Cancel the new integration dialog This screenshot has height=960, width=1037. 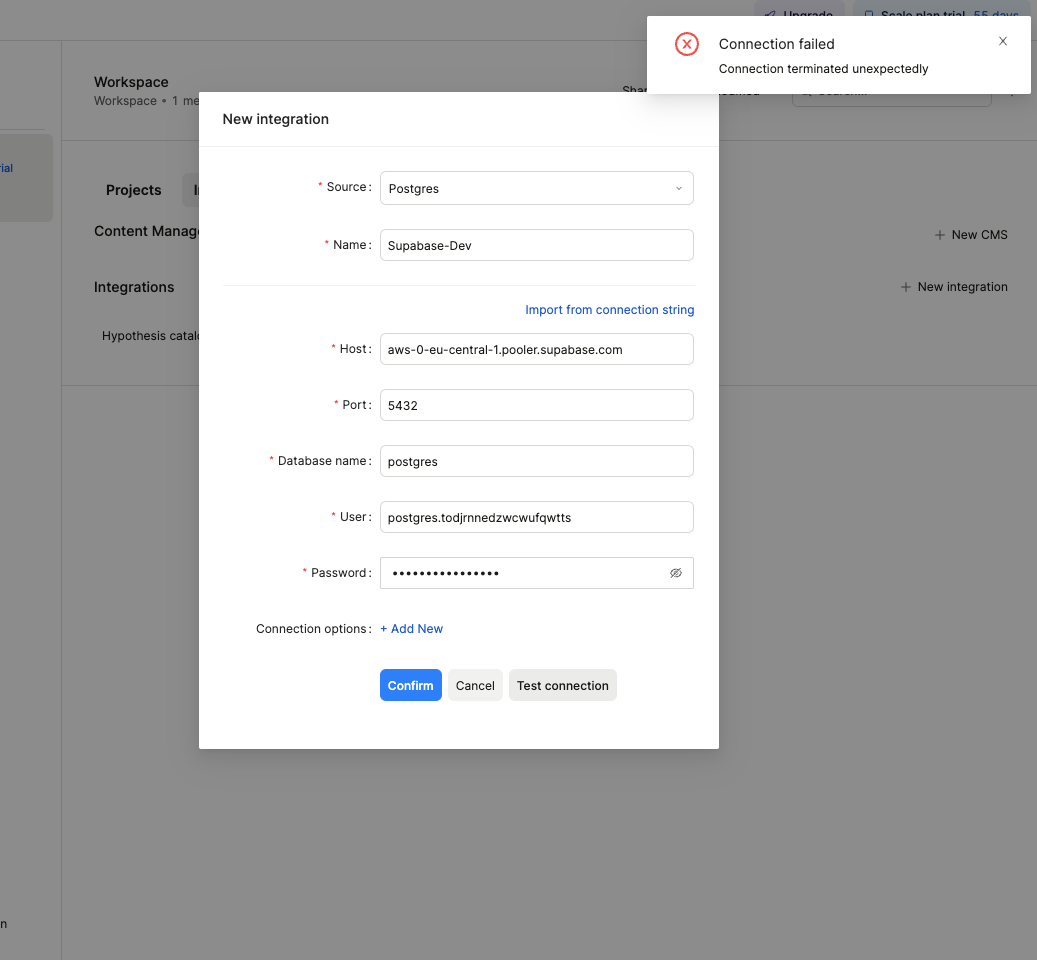click(475, 686)
